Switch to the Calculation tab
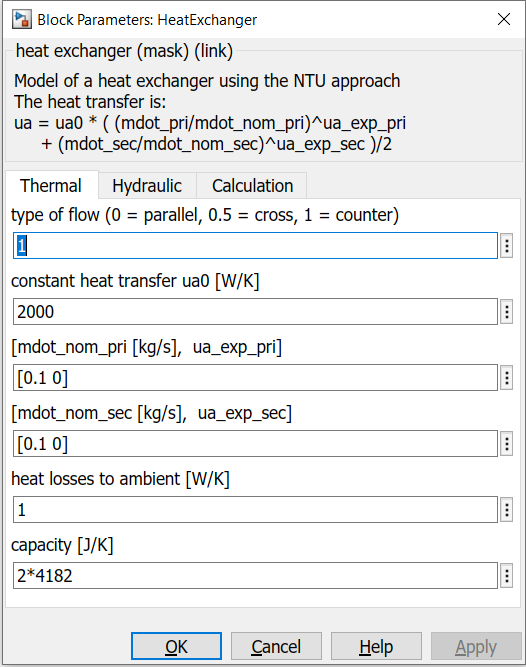 click(252, 185)
